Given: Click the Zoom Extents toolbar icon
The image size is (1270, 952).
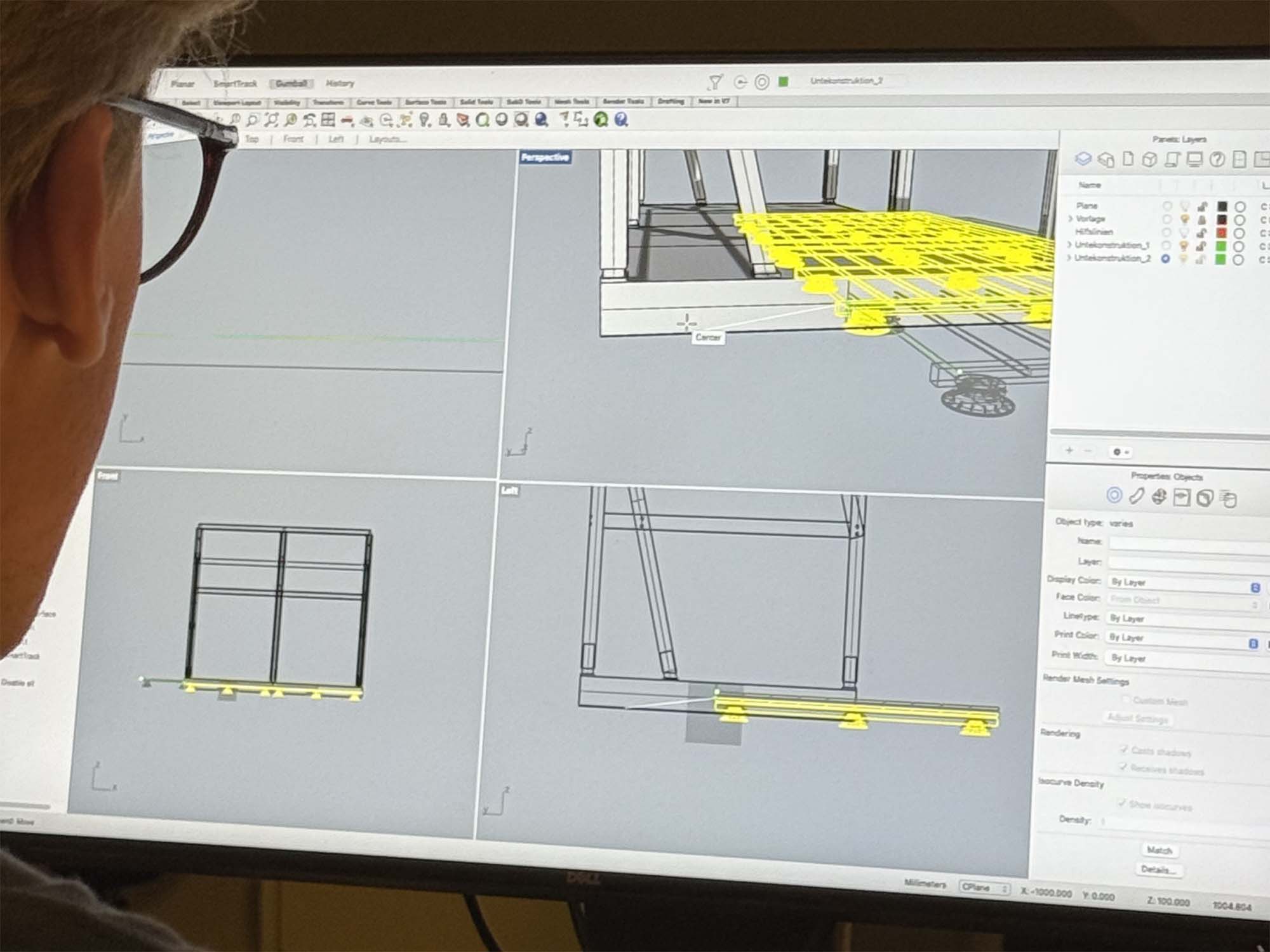Looking at the screenshot, I should [x=271, y=119].
